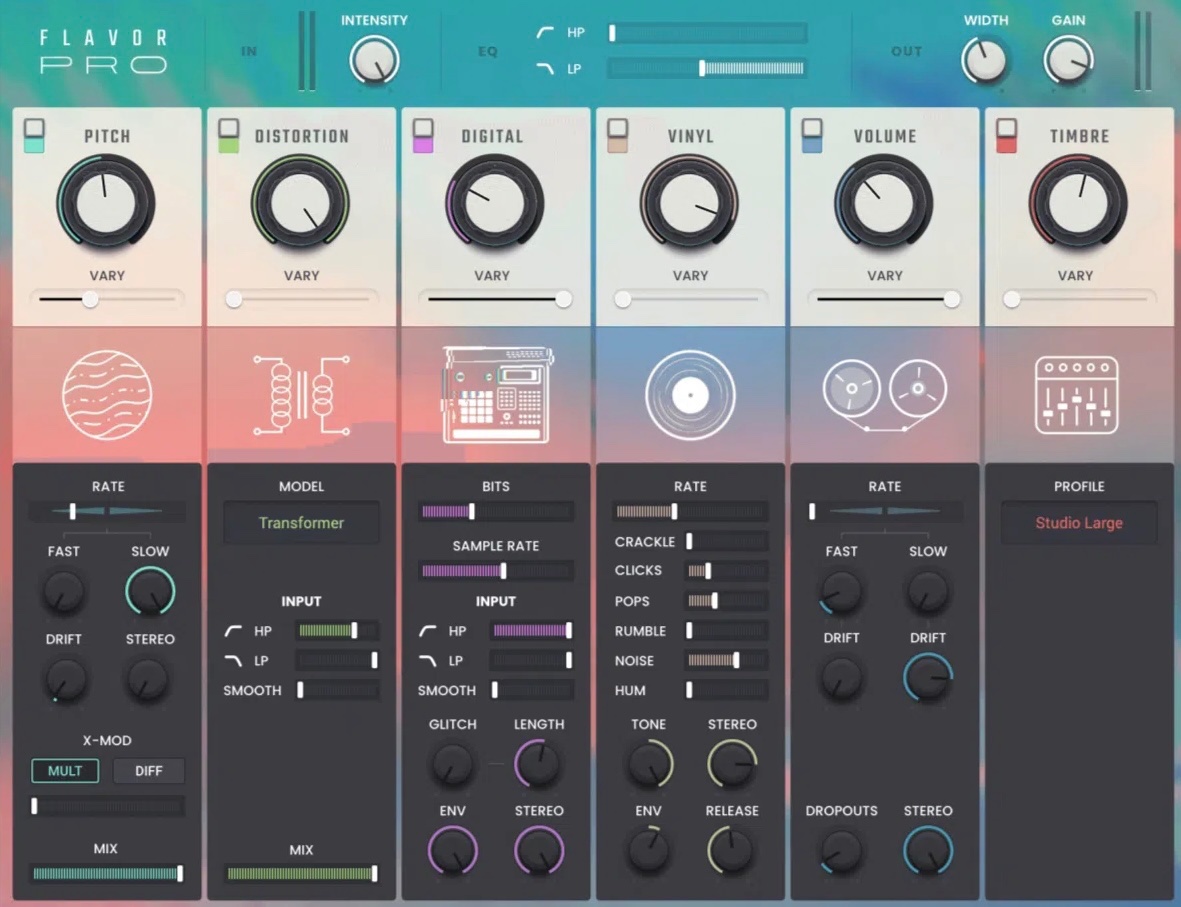Click the Glitch knob
This screenshot has height=907, width=1181.
pyautogui.click(x=452, y=763)
